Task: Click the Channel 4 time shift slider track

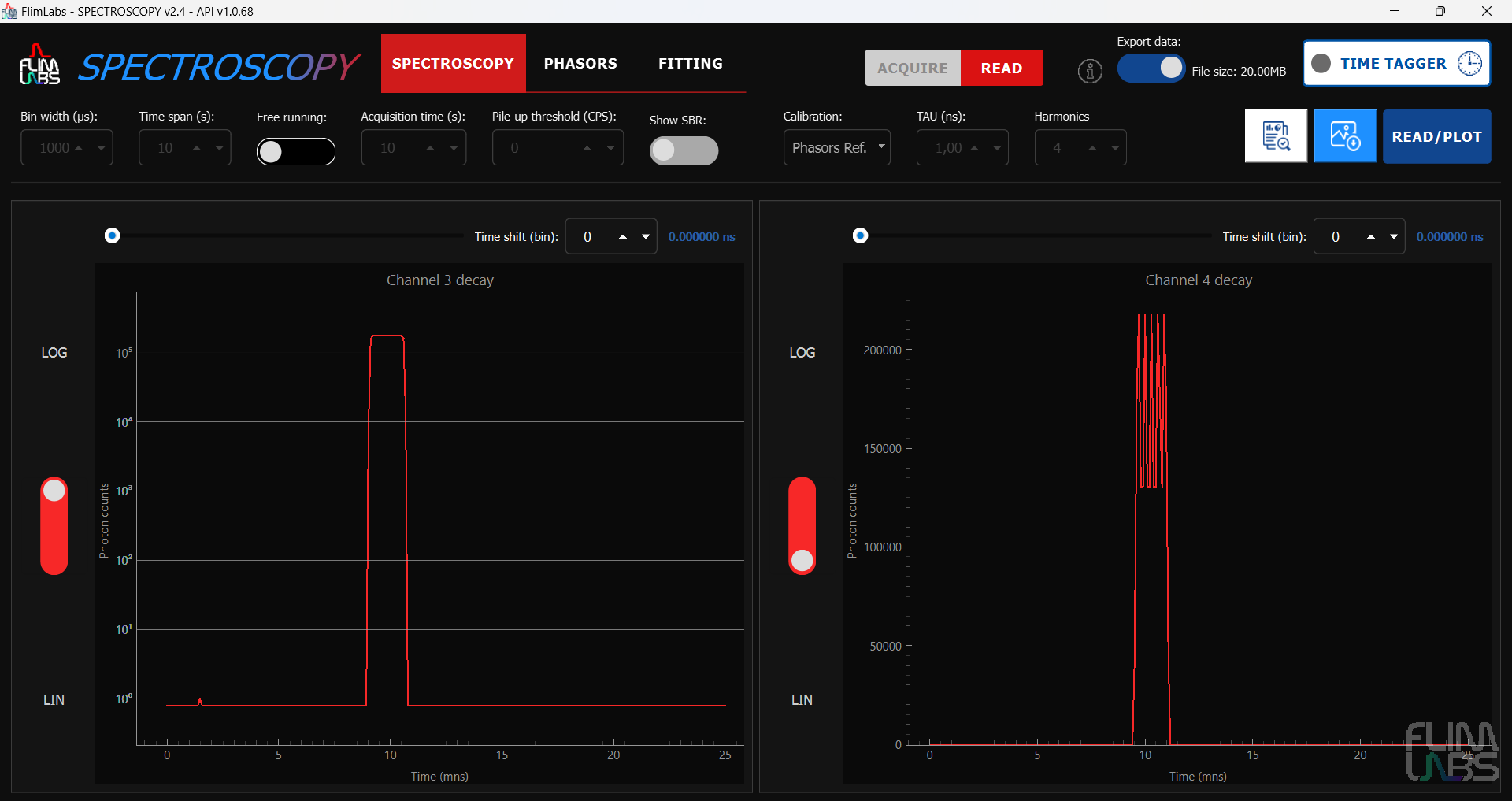Action: click(1036, 235)
